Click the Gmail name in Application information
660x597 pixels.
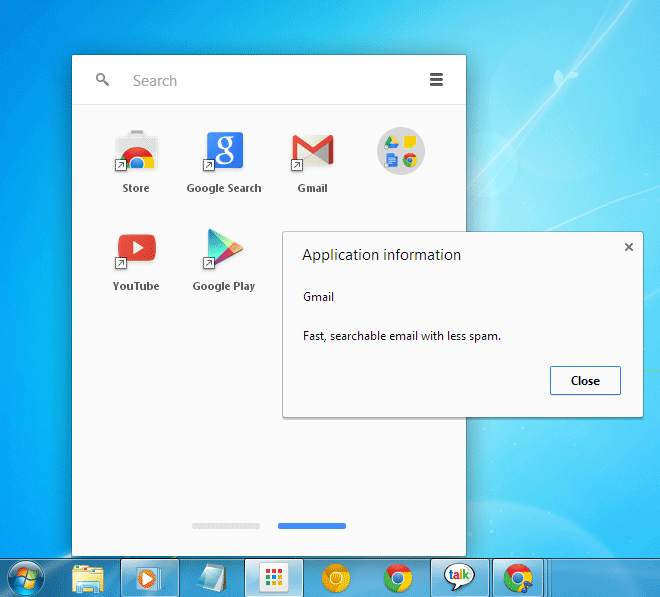(x=318, y=297)
